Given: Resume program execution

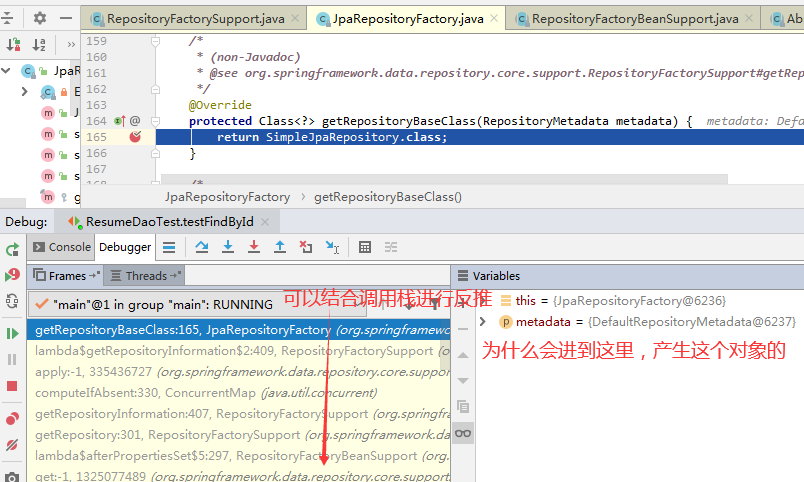Looking at the screenshot, I should pyautogui.click(x=12, y=334).
